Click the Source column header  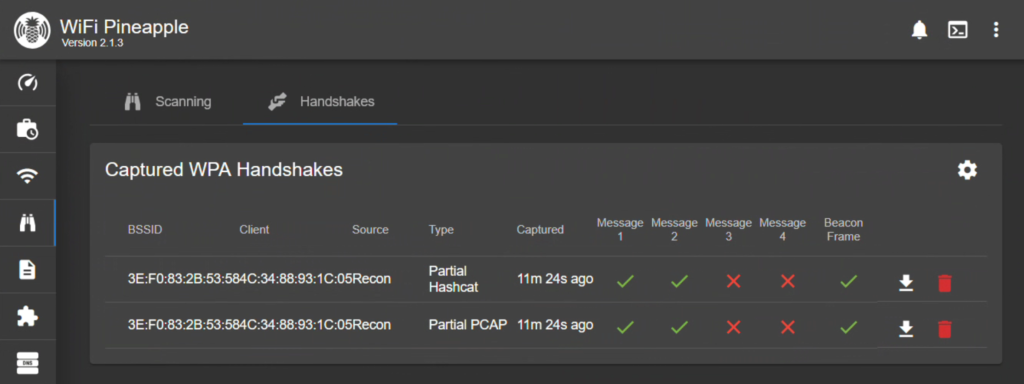(x=370, y=230)
